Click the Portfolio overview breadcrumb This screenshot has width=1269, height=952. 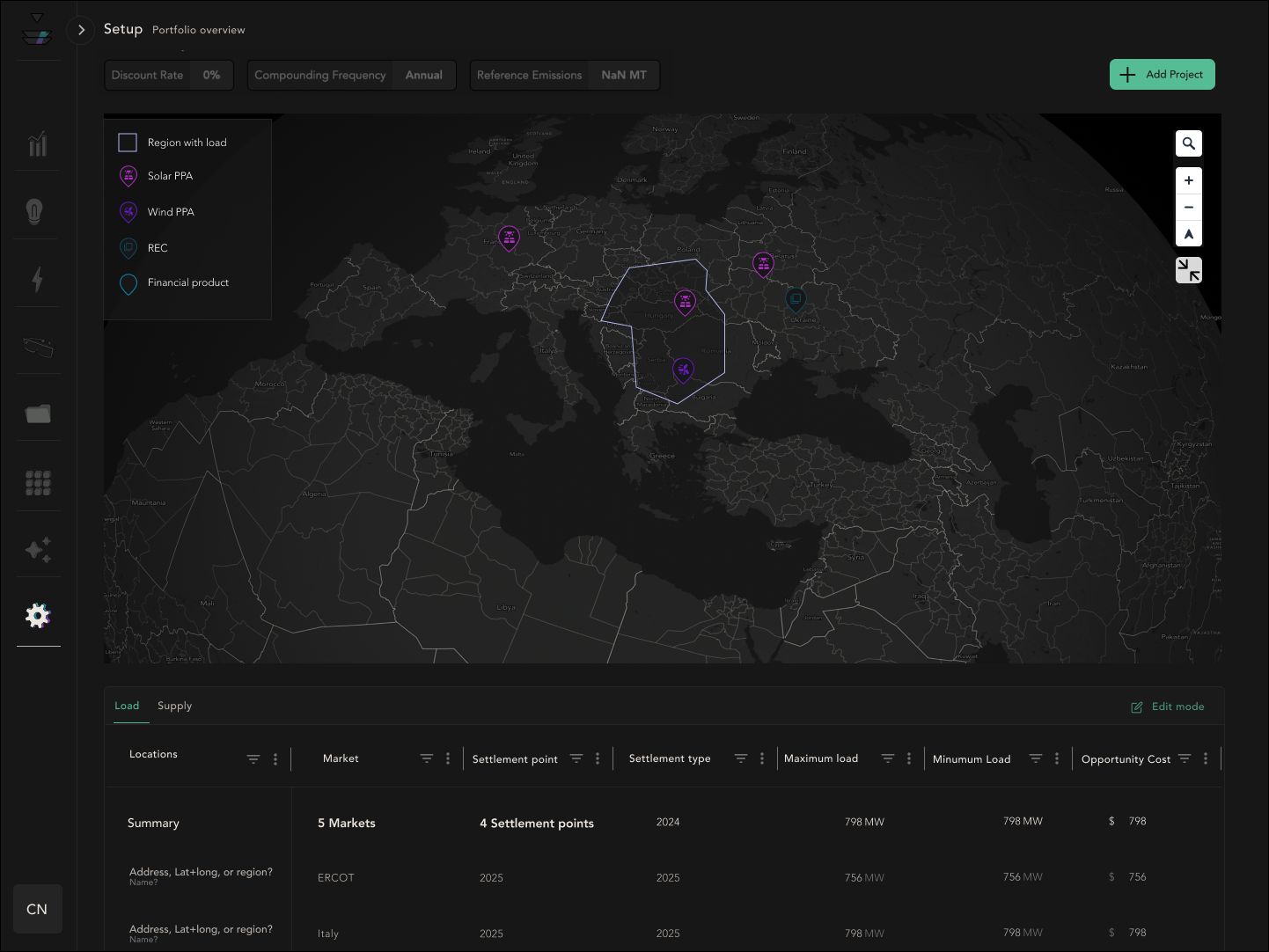point(199,30)
